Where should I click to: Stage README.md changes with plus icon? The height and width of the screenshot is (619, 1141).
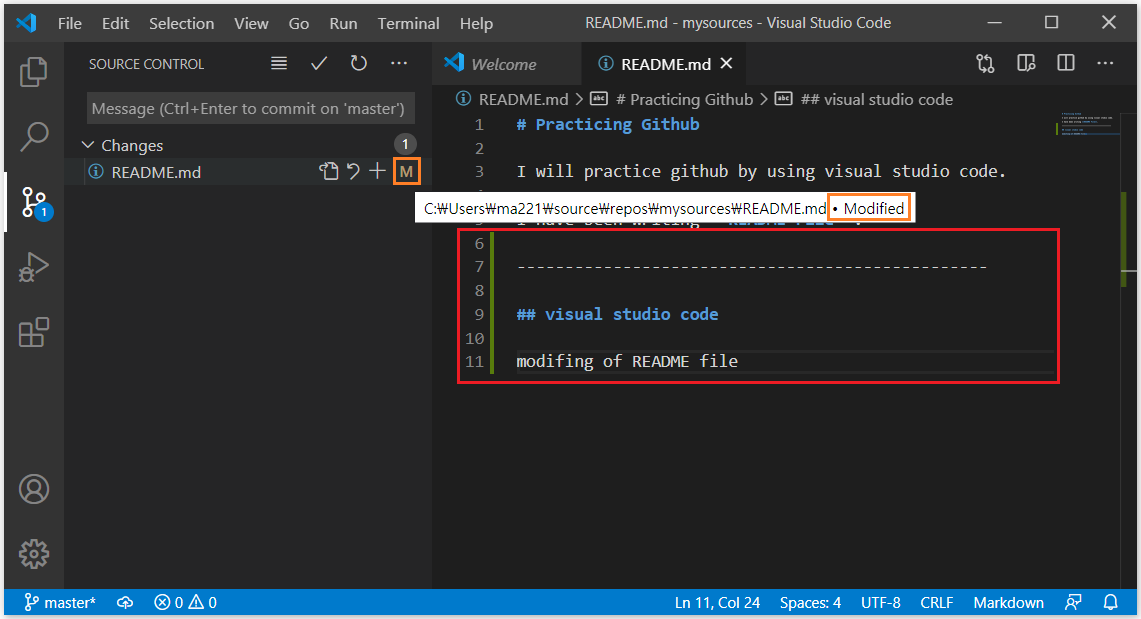tap(377, 172)
